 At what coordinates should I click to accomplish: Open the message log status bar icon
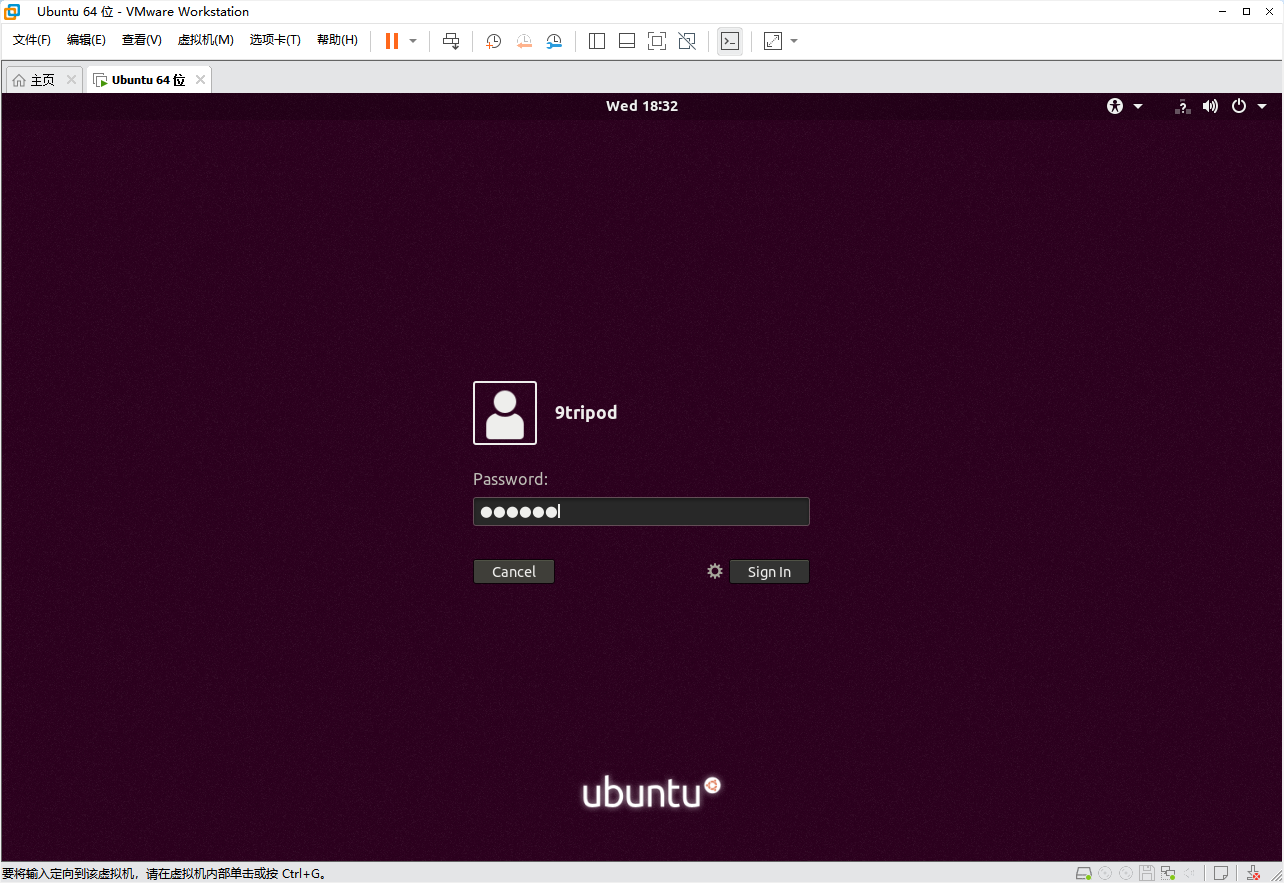1221,873
